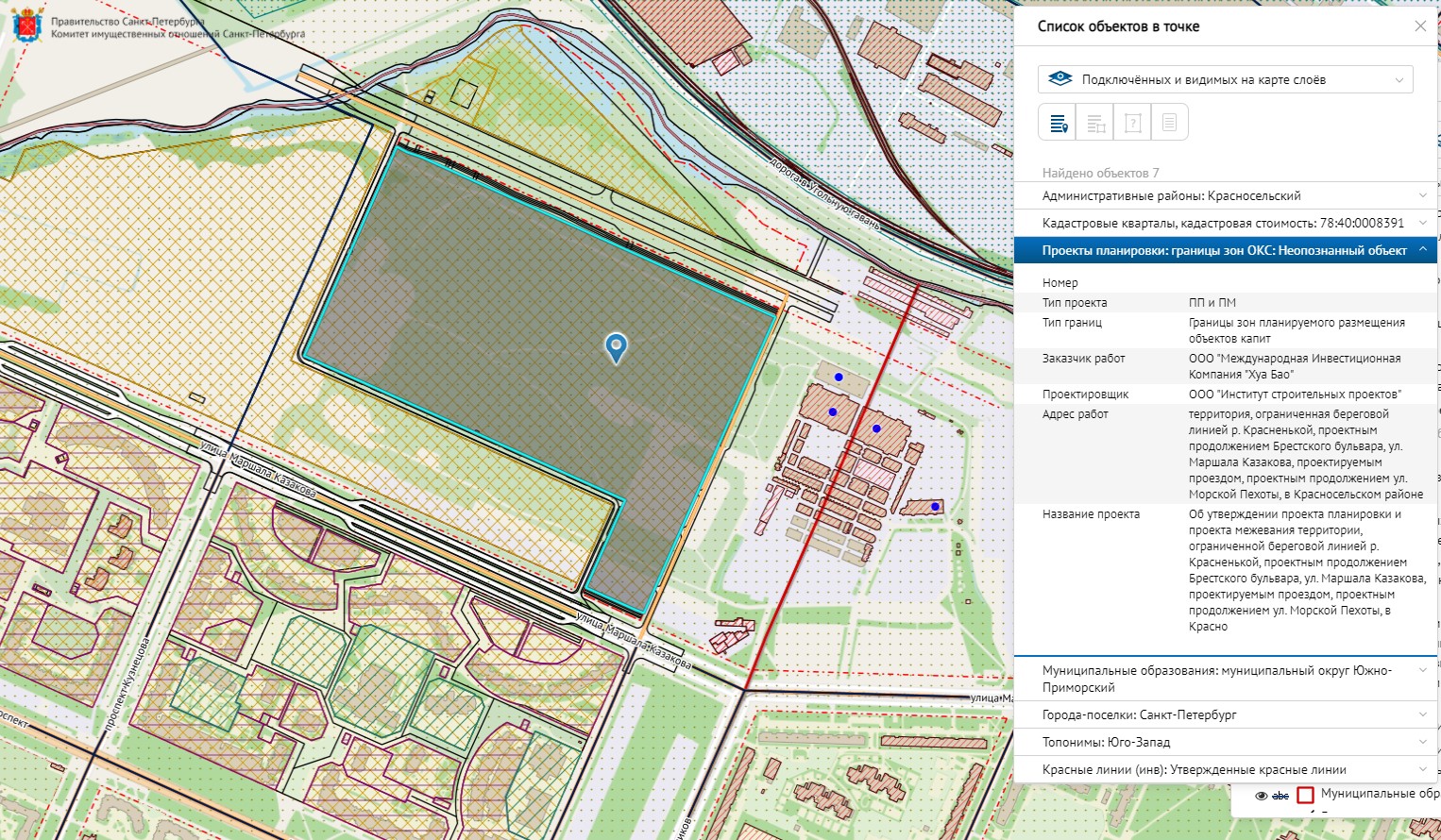Viewport: 1441px width, 840px height.
Task: Click the area query question-mark icon
Action: [x=1132, y=124]
